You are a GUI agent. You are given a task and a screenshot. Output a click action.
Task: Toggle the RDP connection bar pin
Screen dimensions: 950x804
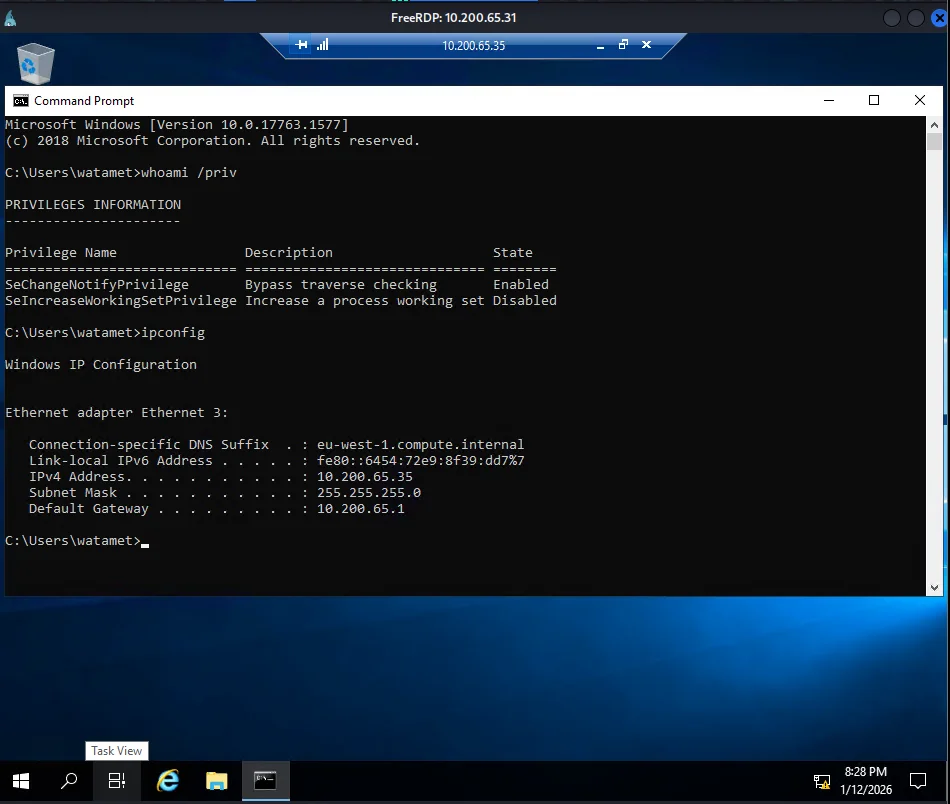pyautogui.click(x=302, y=45)
